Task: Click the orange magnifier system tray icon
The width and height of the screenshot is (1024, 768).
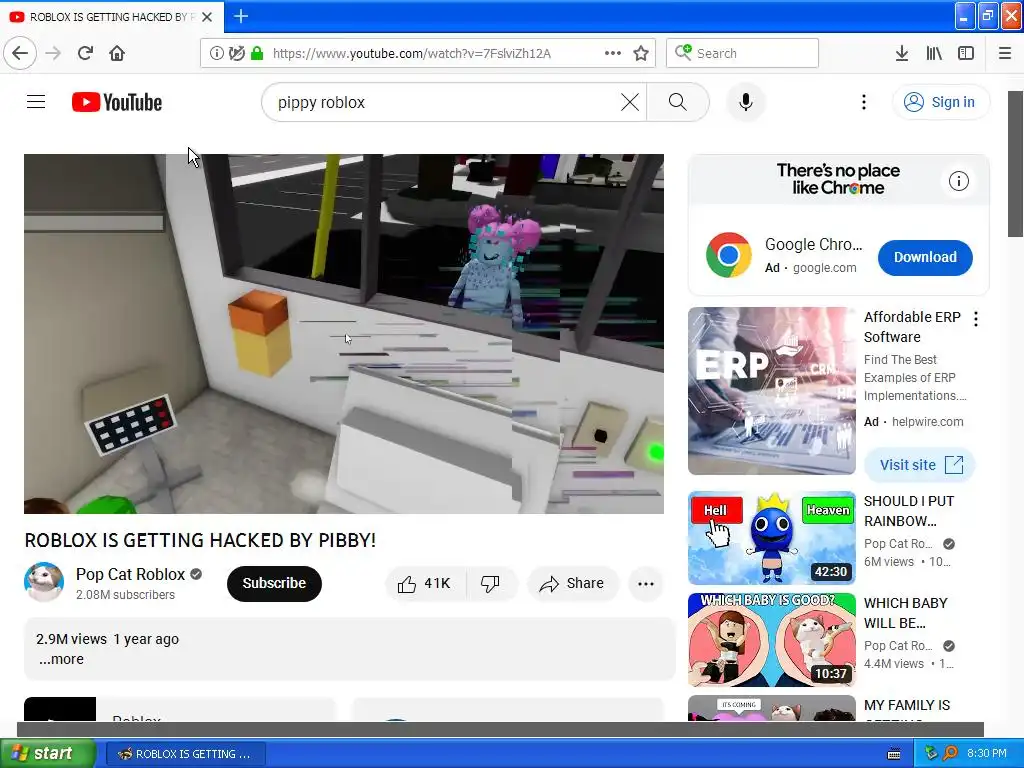Action: tap(950, 754)
